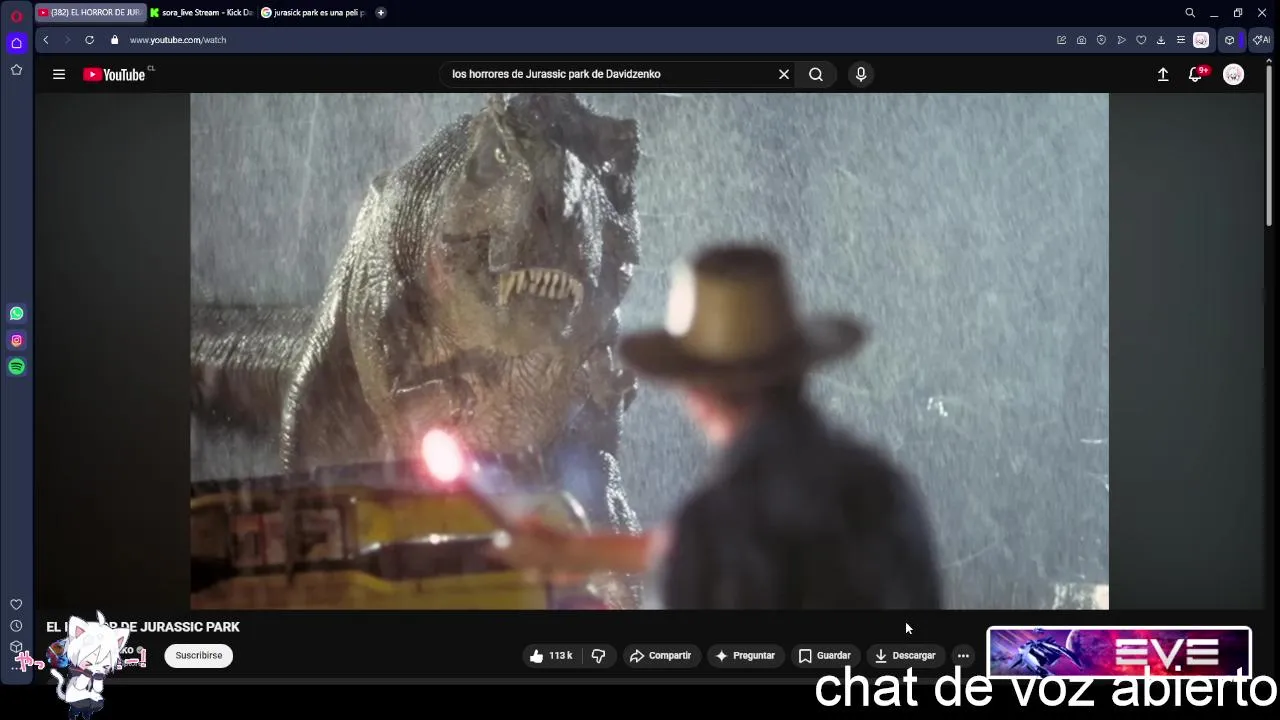
Task: Open Spotify from the sidebar
Action: [x=16, y=367]
